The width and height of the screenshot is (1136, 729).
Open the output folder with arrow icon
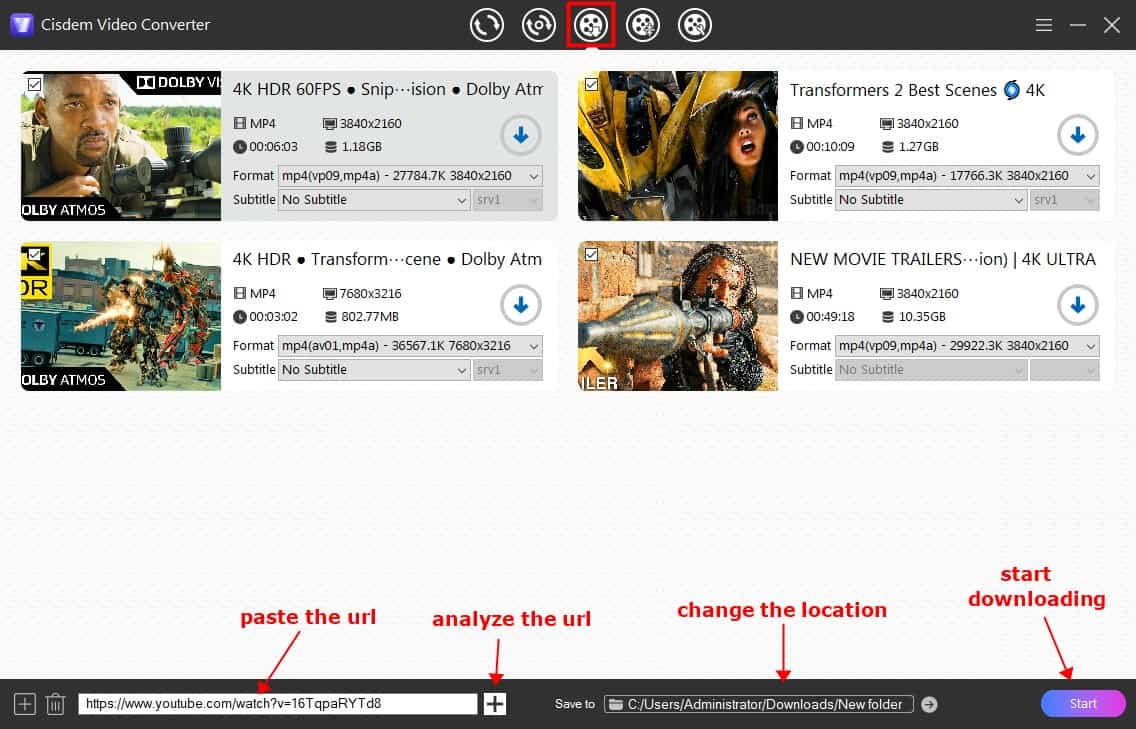tap(929, 704)
